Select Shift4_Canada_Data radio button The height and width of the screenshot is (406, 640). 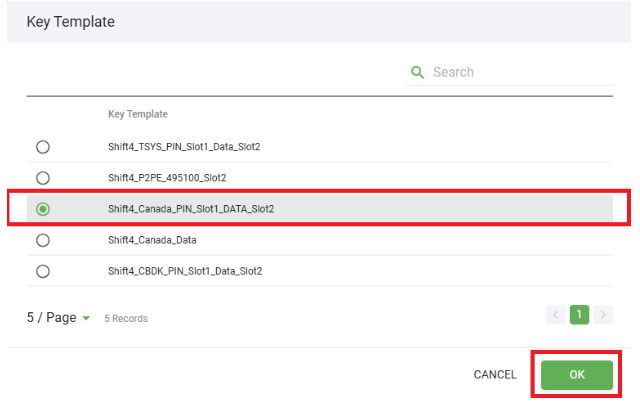click(x=42, y=240)
